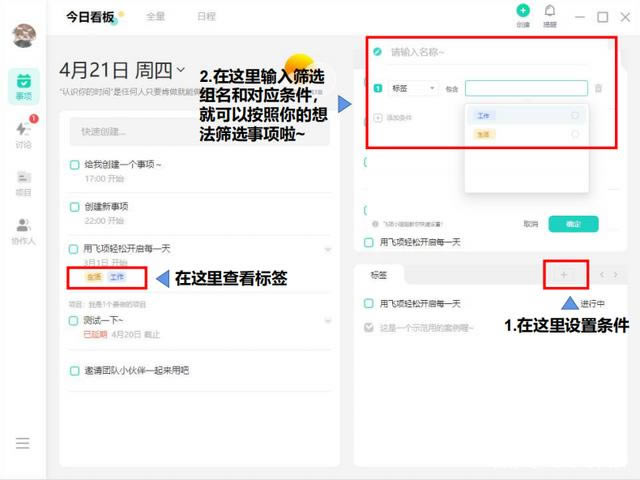Expand the 测试一下~ item arrow

pyautogui.click(x=328, y=321)
